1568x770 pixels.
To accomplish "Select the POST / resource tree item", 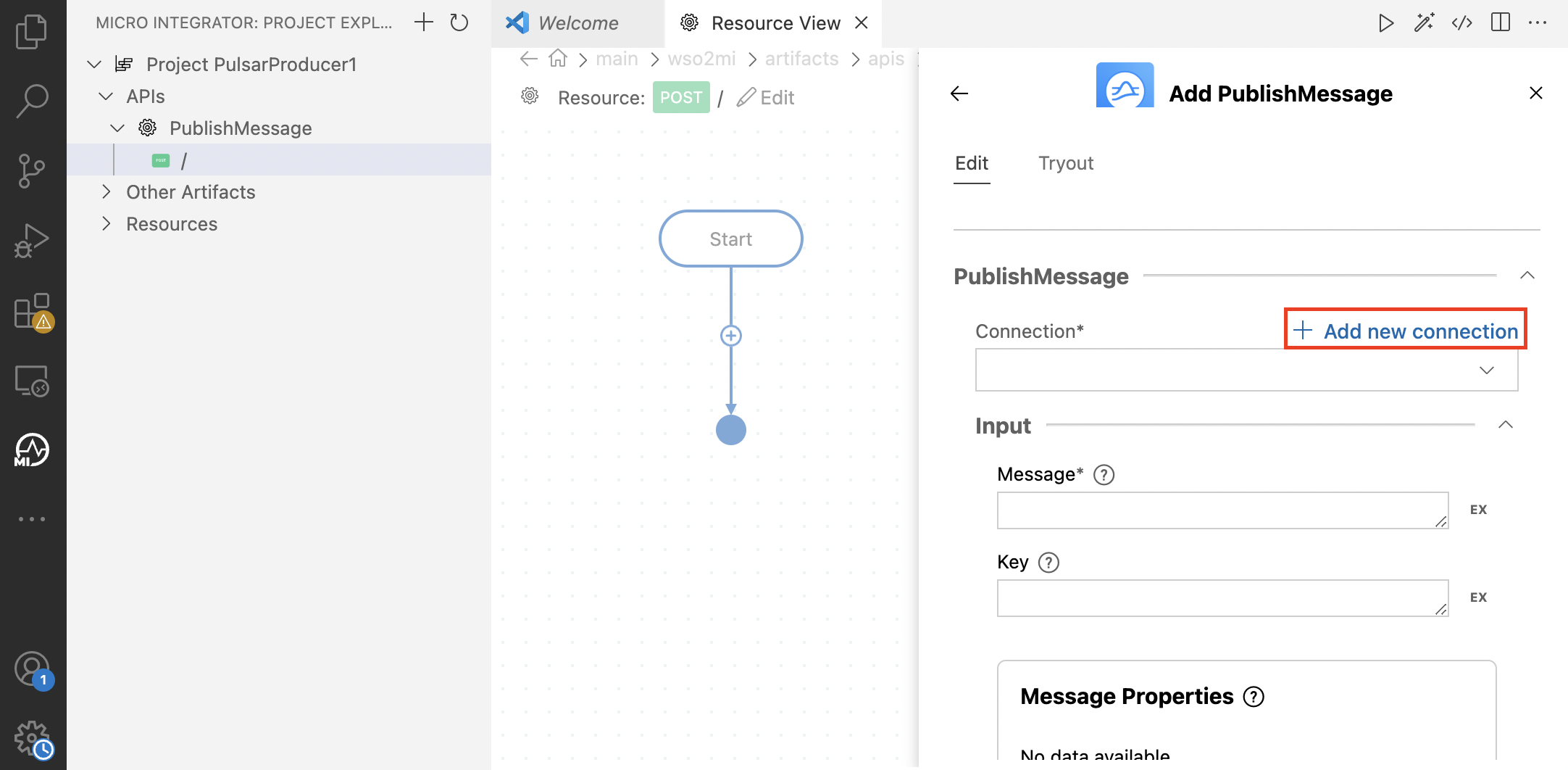I will click(279, 160).
